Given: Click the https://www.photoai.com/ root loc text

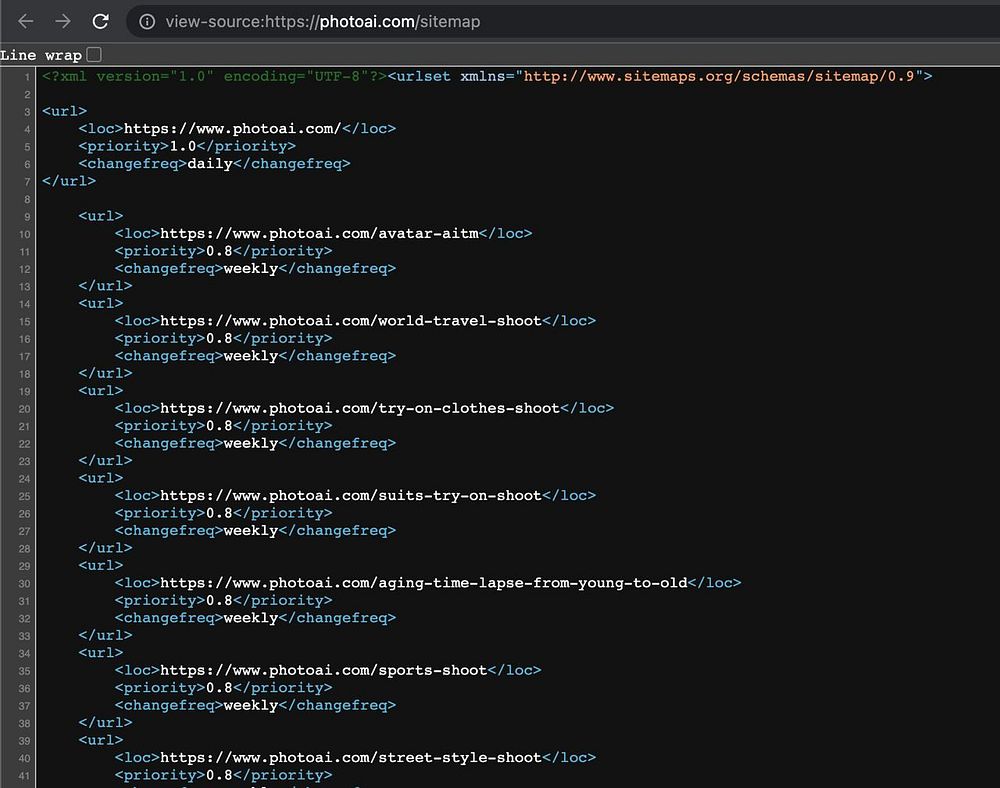Looking at the screenshot, I should (233, 129).
